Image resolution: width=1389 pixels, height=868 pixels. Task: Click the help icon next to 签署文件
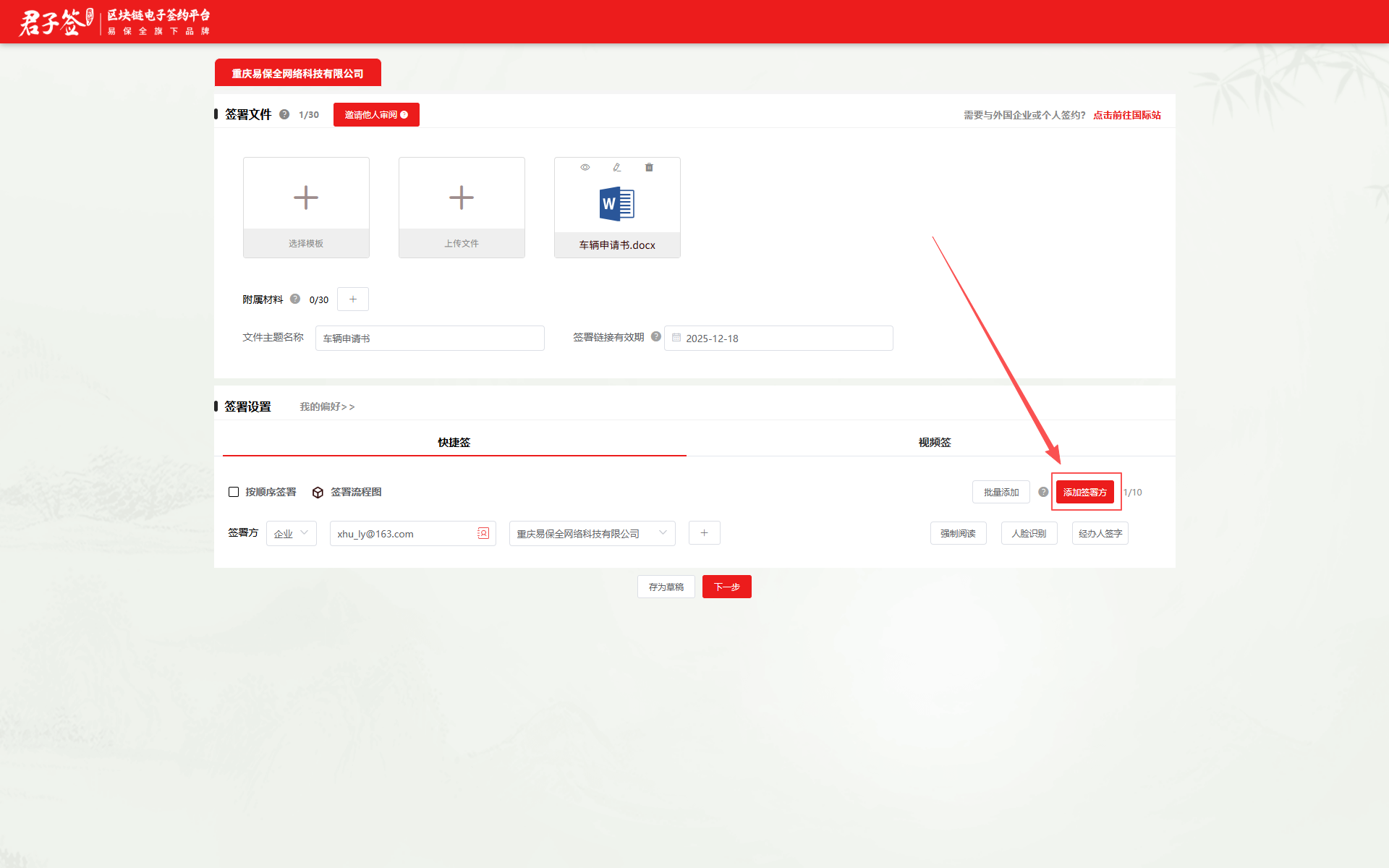tap(284, 114)
